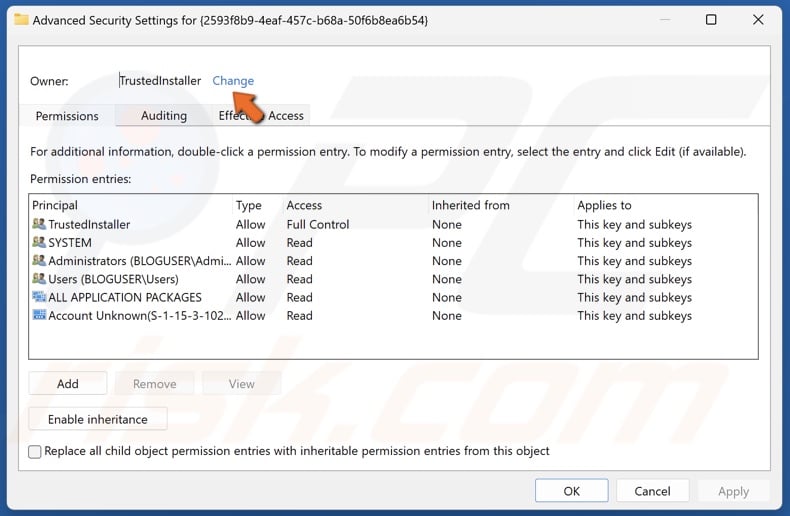Click the Change owner link
Image resolution: width=790 pixels, height=516 pixels.
[x=233, y=81]
